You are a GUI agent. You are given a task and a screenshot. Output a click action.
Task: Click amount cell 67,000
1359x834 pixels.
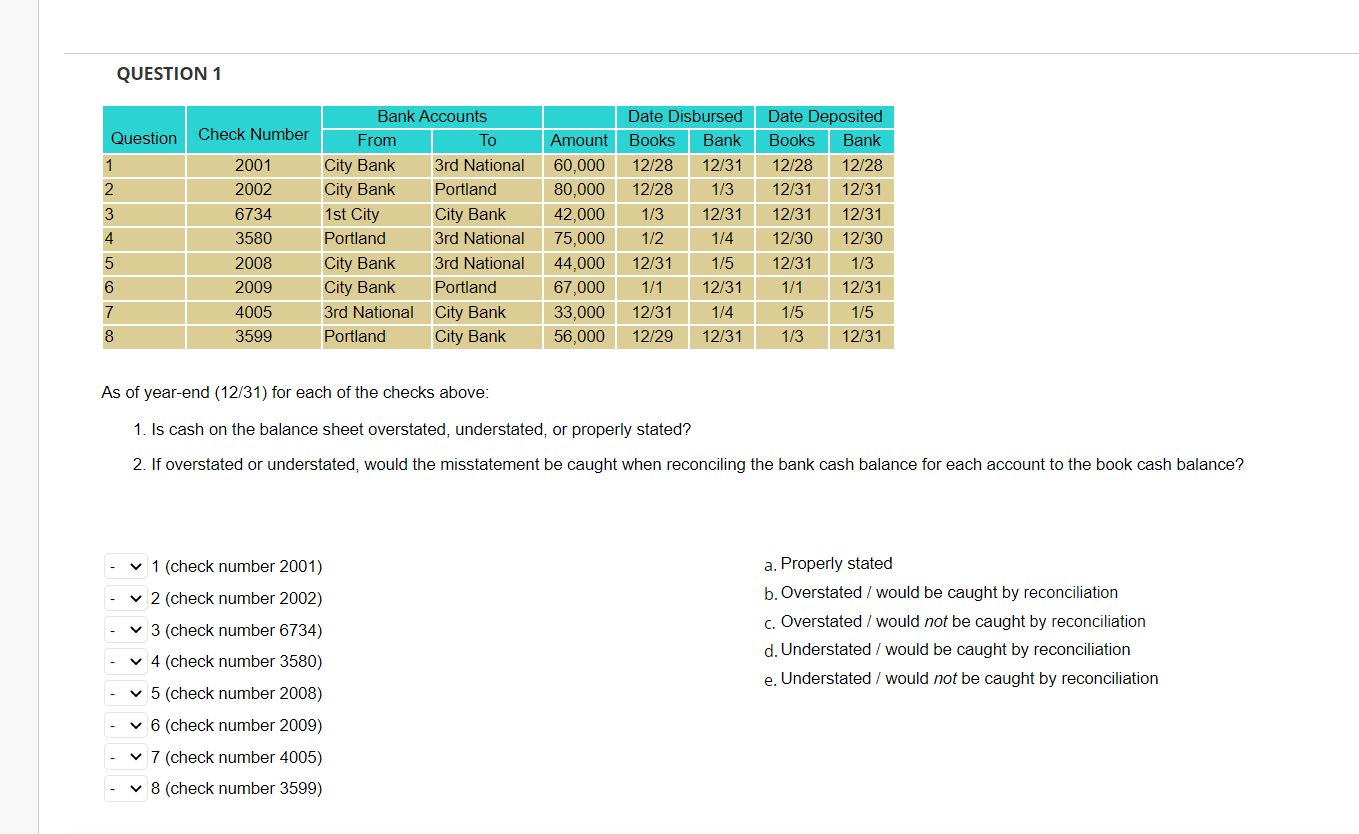click(x=579, y=287)
